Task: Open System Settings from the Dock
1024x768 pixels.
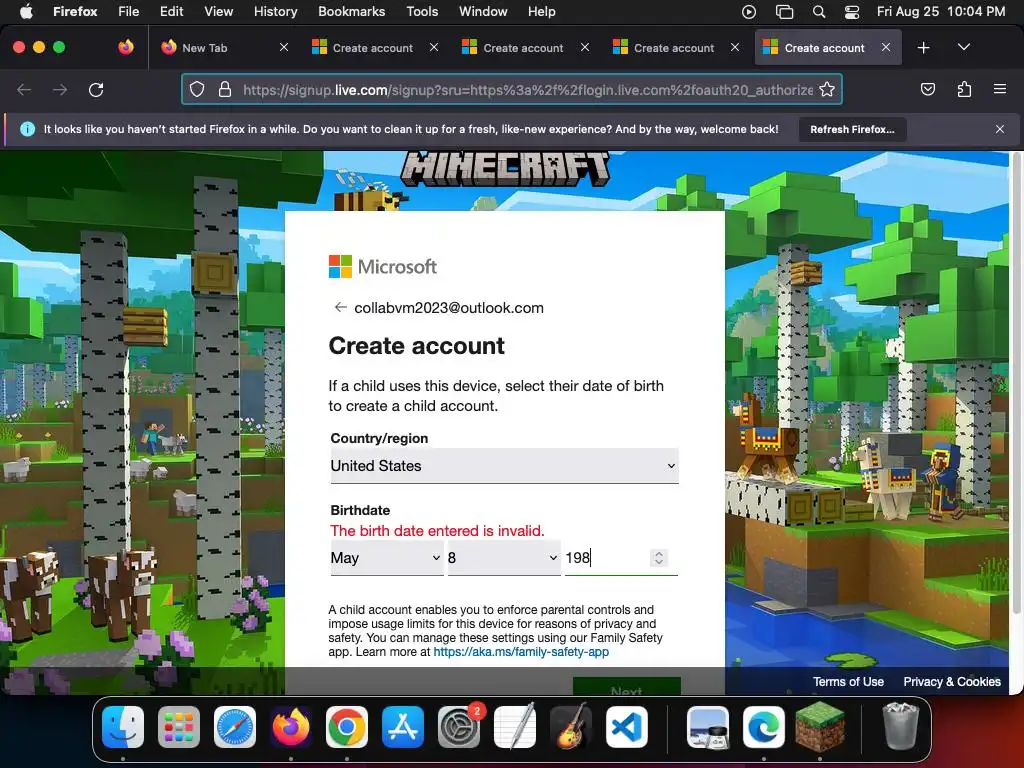Action: (459, 726)
